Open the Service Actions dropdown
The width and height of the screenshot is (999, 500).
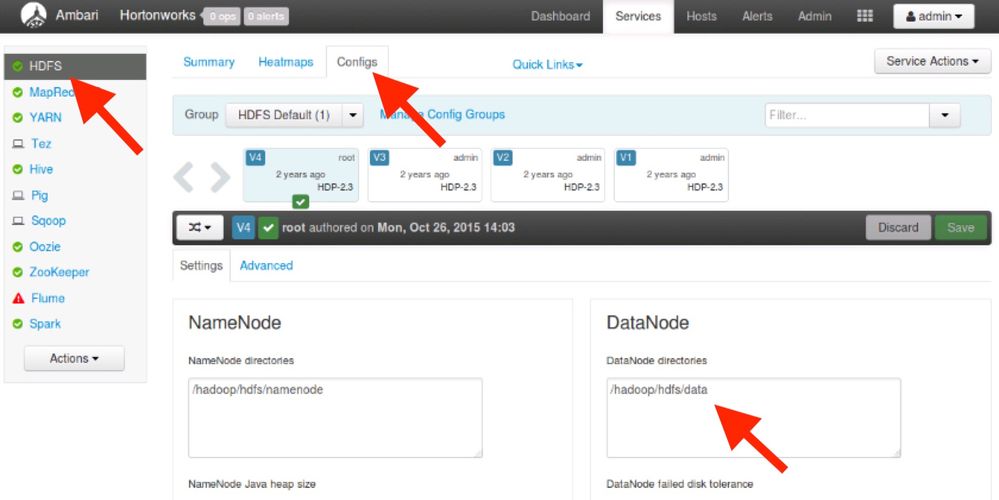(932, 61)
